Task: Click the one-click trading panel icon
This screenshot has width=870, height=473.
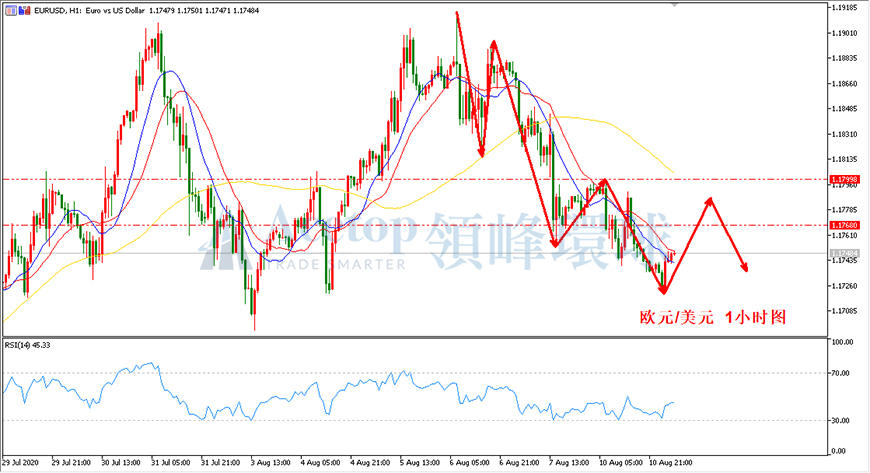Action: click(x=11, y=11)
